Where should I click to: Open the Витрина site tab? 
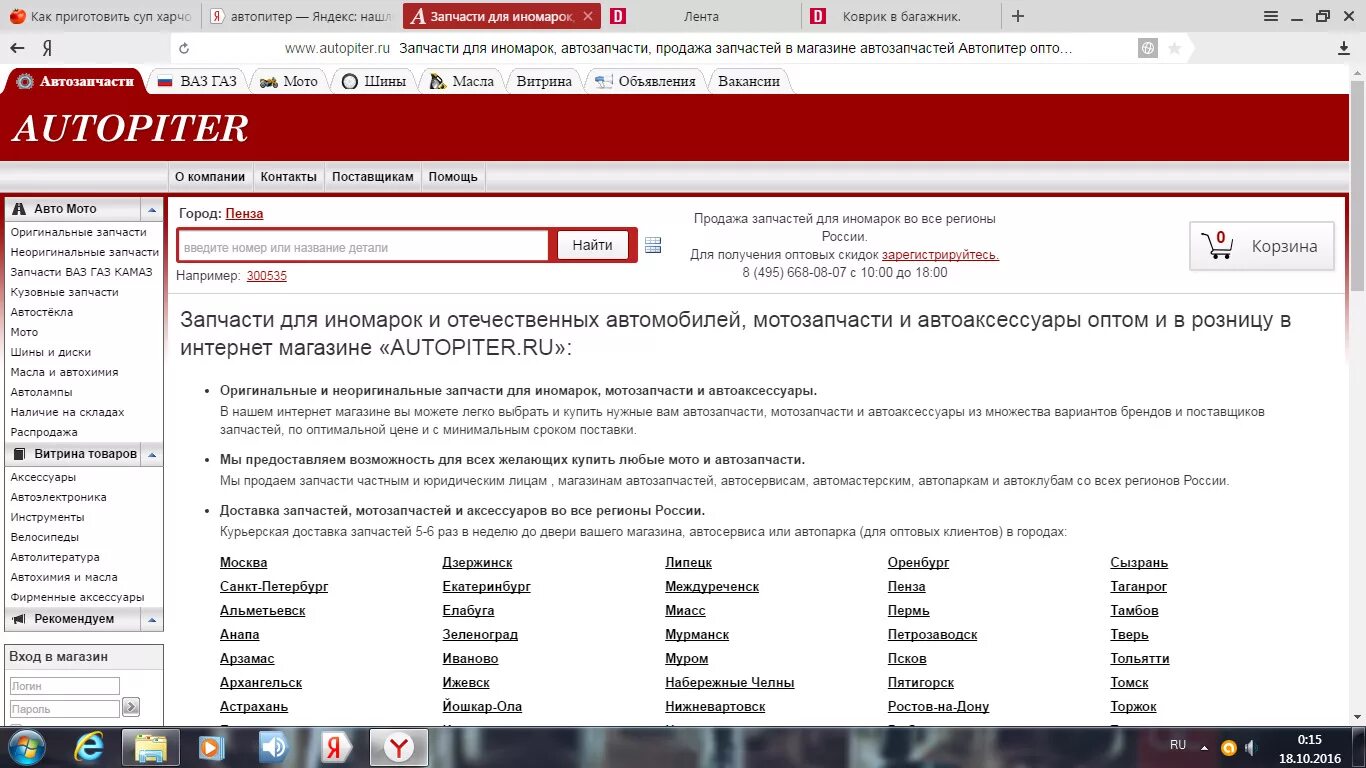(x=544, y=81)
